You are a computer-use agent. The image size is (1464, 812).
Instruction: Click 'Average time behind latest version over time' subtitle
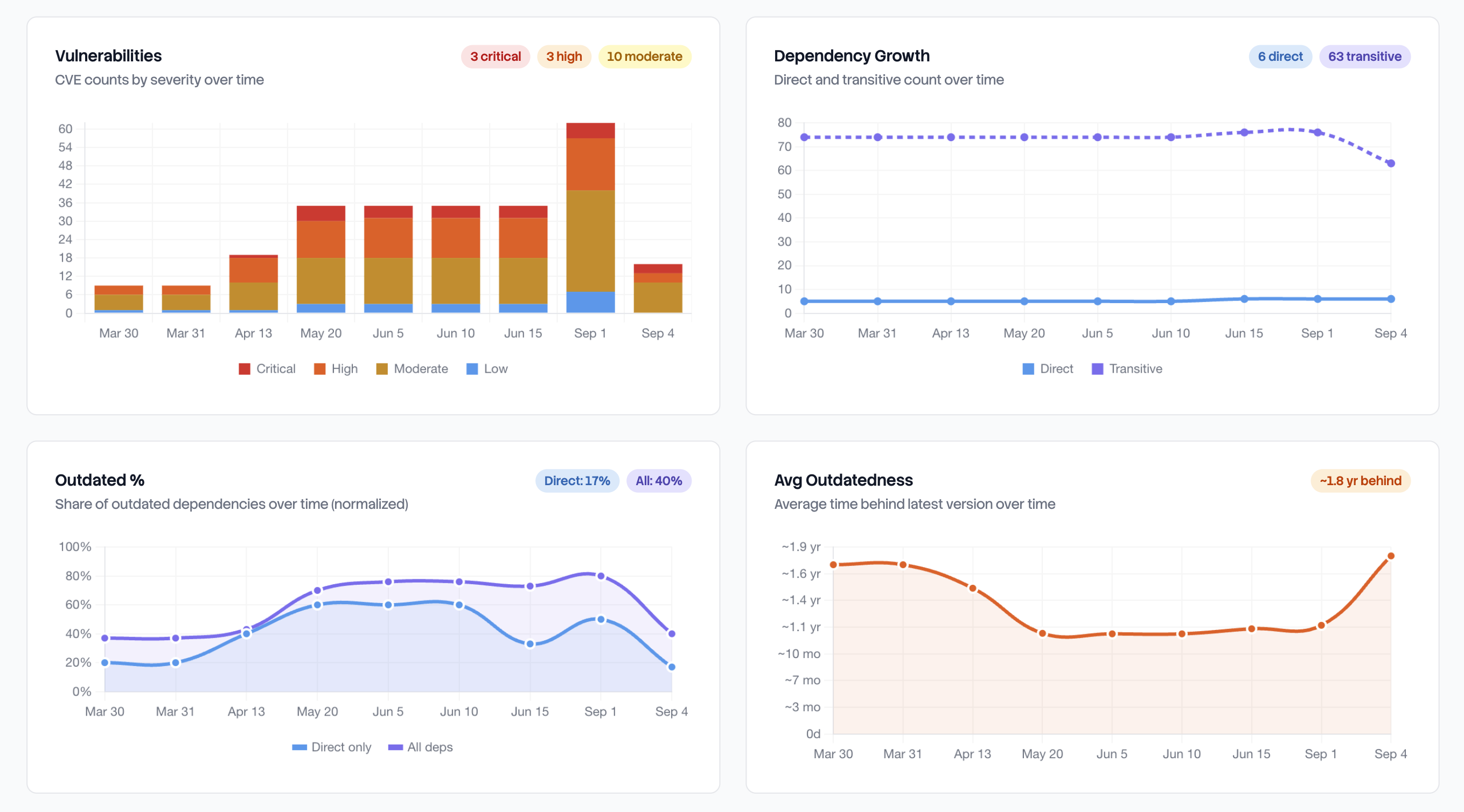(x=915, y=504)
